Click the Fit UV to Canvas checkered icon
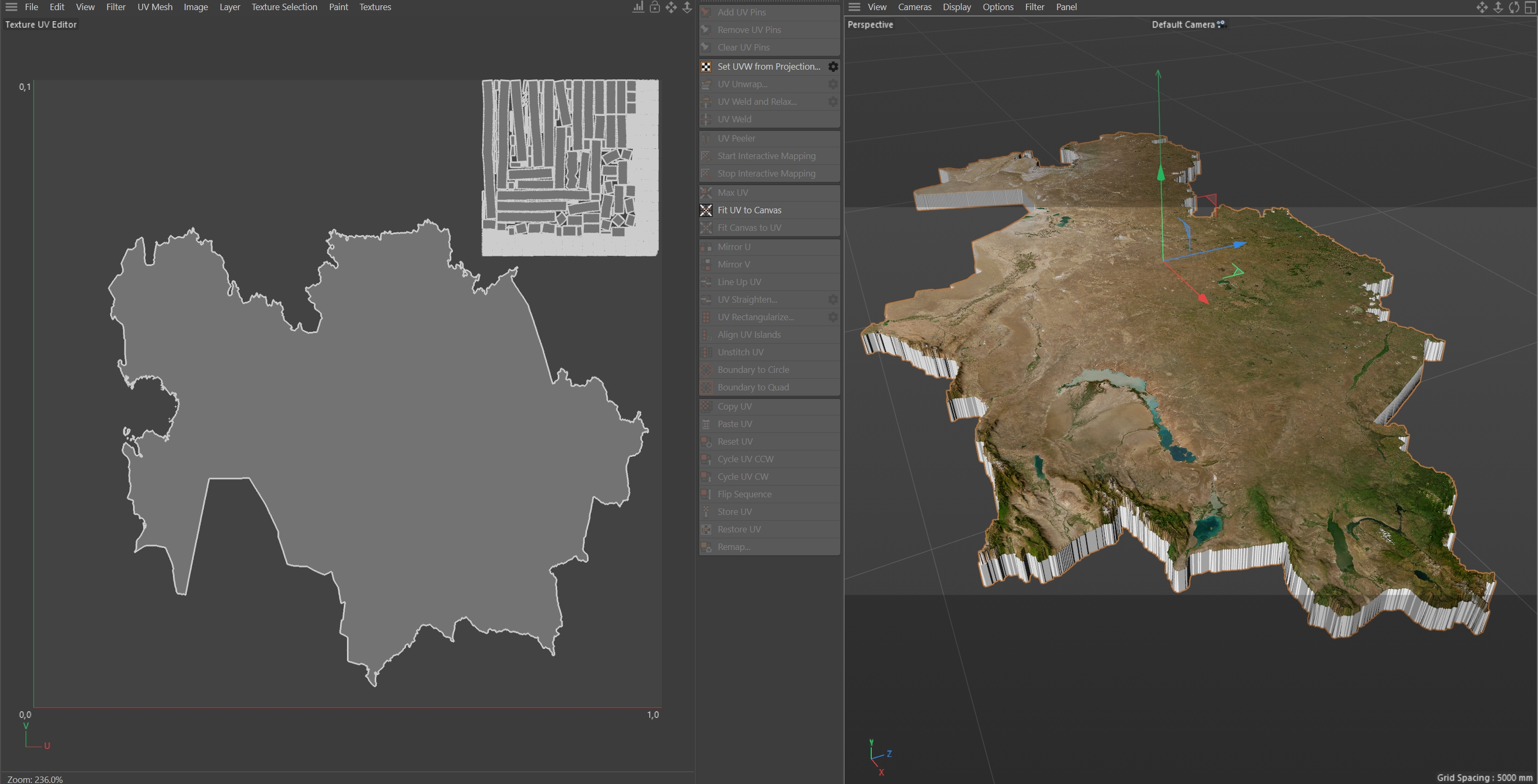The height and width of the screenshot is (784, 1538). pos(706,210)
